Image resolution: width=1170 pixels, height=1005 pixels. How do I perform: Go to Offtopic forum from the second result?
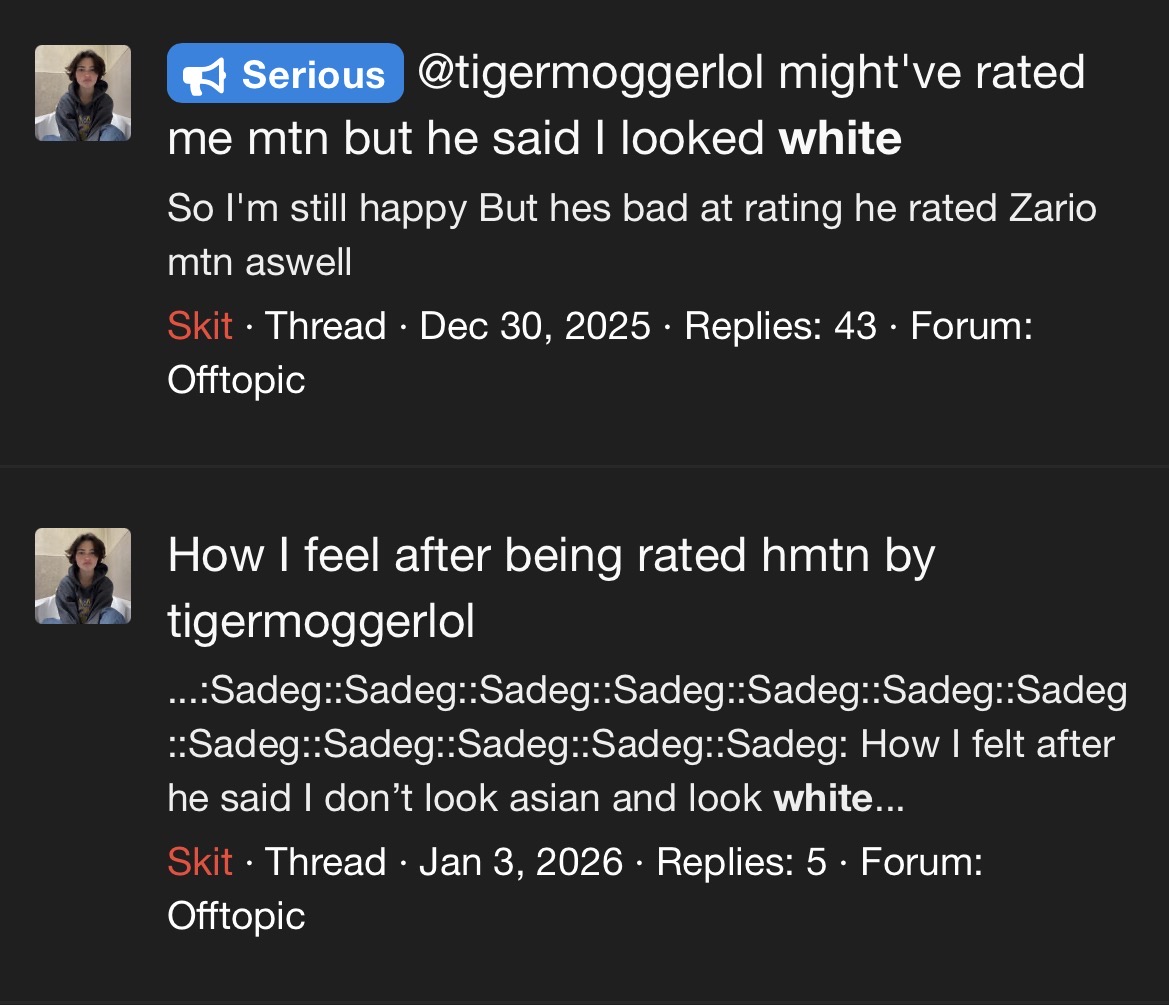[236, 916]
